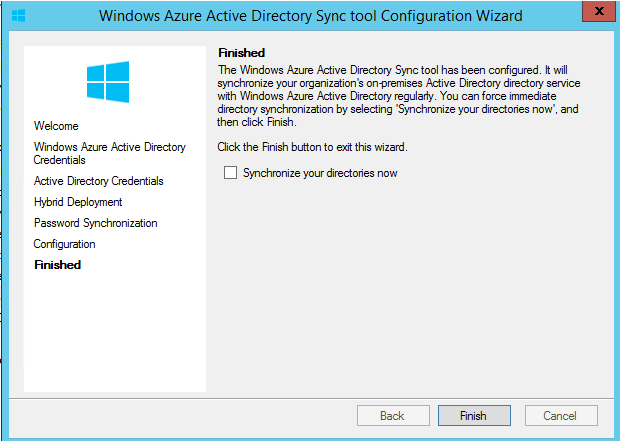Click the blank area below the Finished step
Screen dimensions: 620x441
[114, 330]
